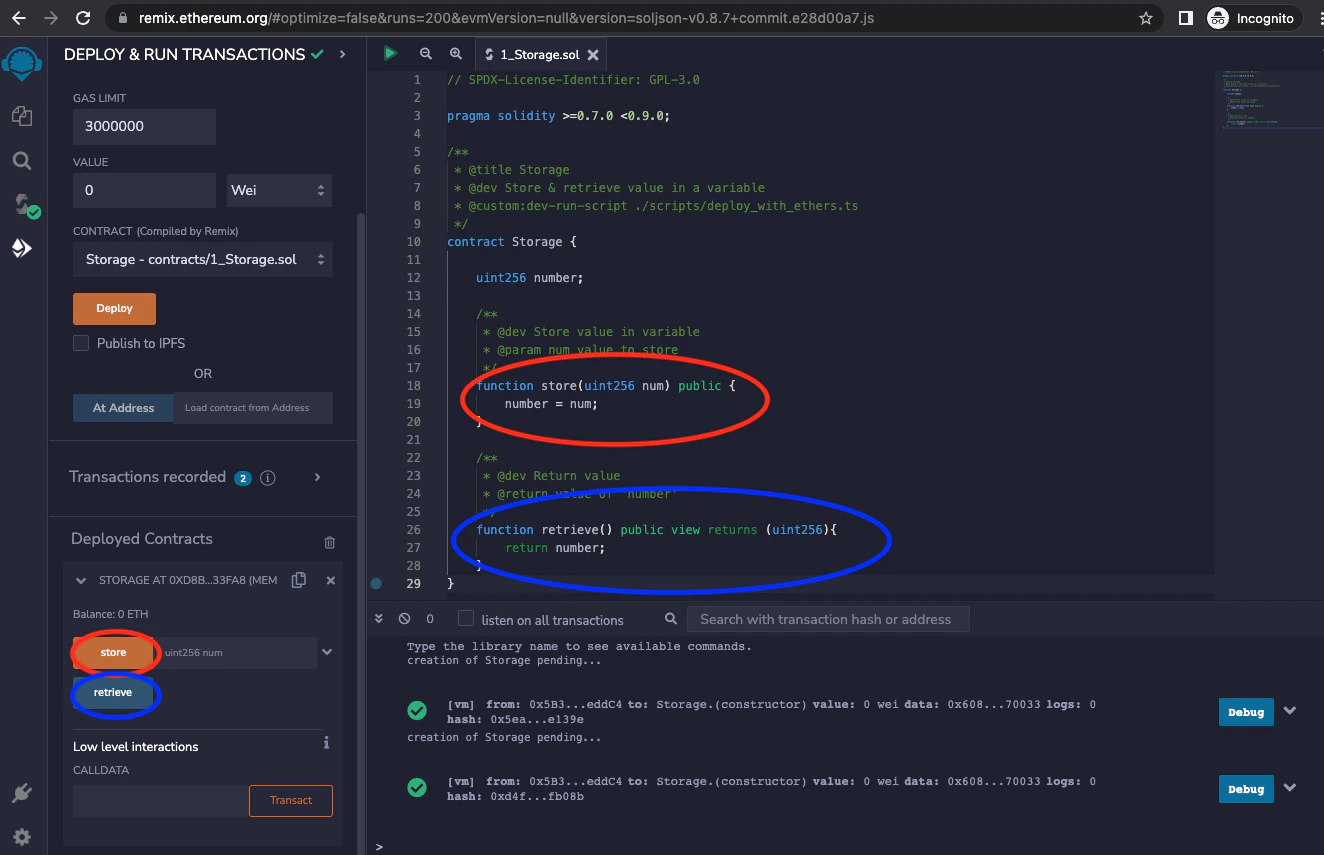Zoom out the editor font
The height and width of the screenshot is (855, 1324).
click(426, 54)
